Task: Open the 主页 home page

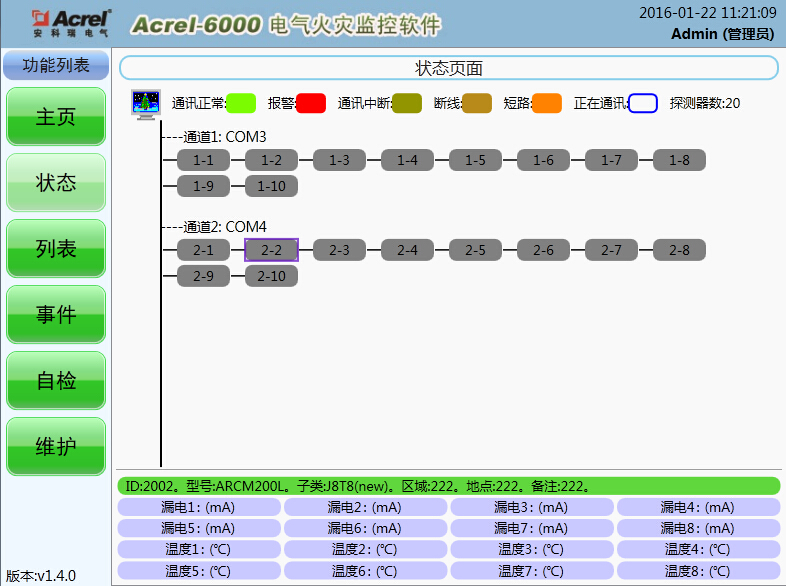Action: (56, 117)
